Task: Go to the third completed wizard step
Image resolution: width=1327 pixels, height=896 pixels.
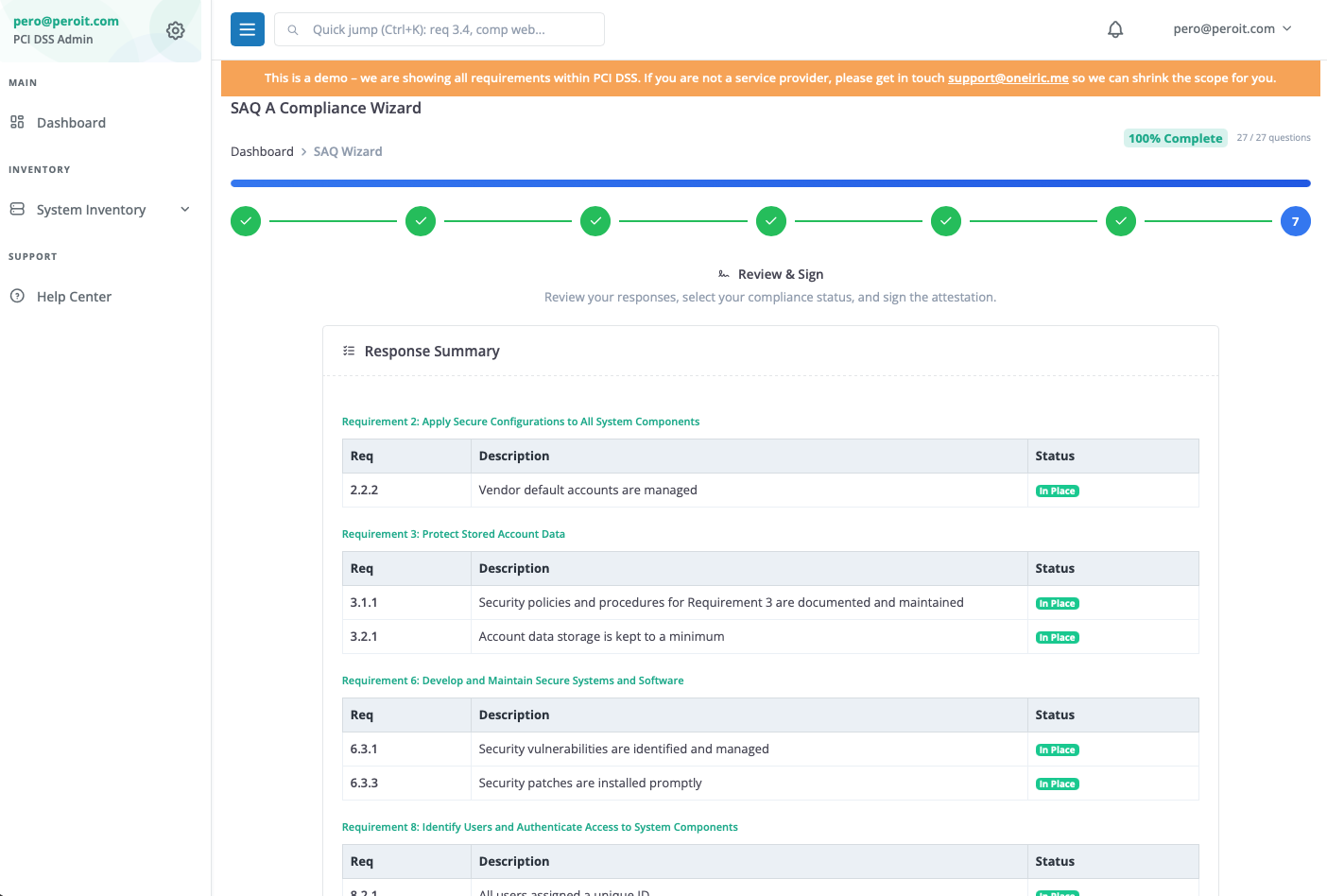Action: tap(595, 221)
